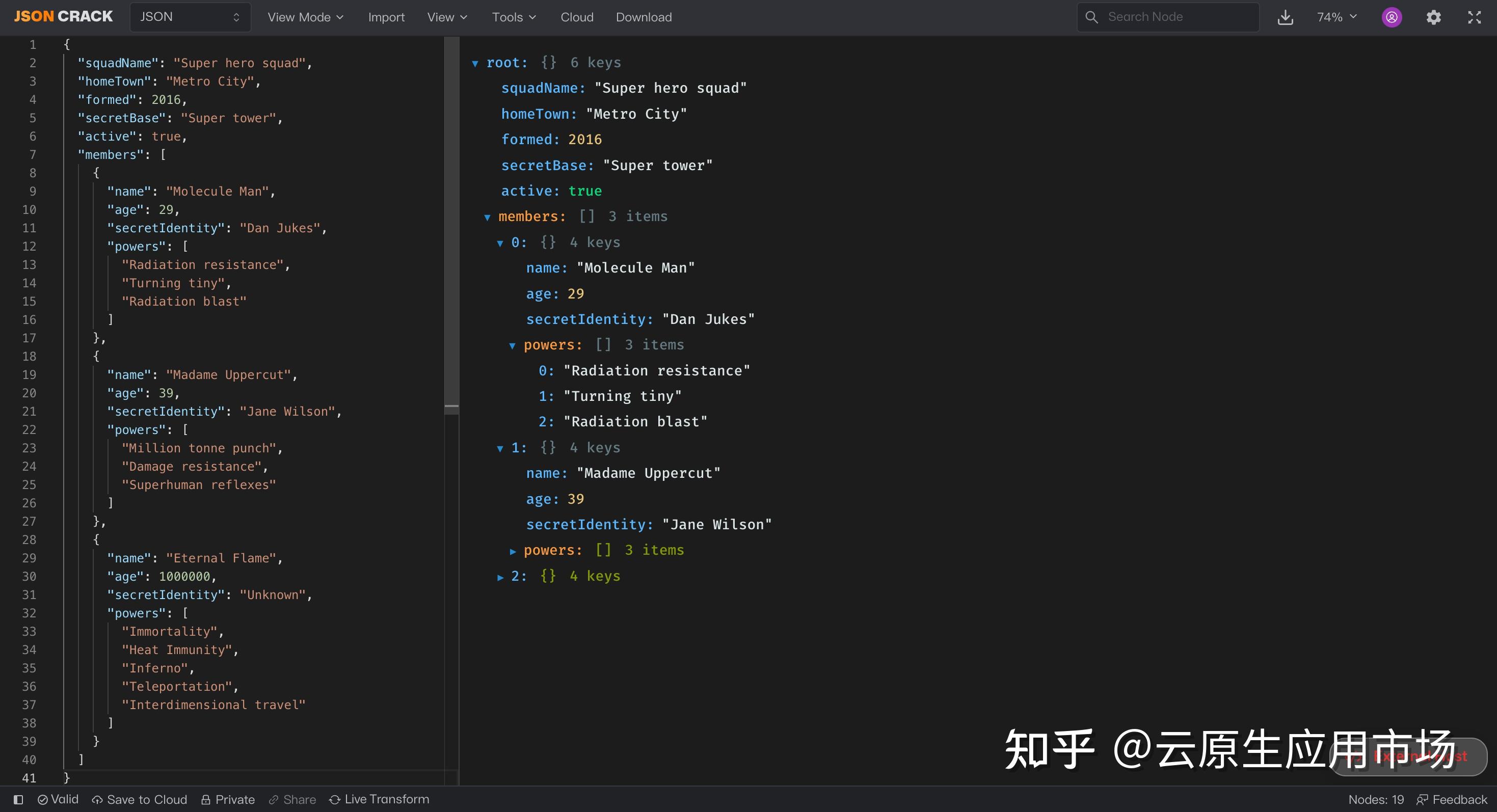The width and height of the screenshot is (1497, 812).
Task: Open the JSON format selector
Action: coord(190,17)
